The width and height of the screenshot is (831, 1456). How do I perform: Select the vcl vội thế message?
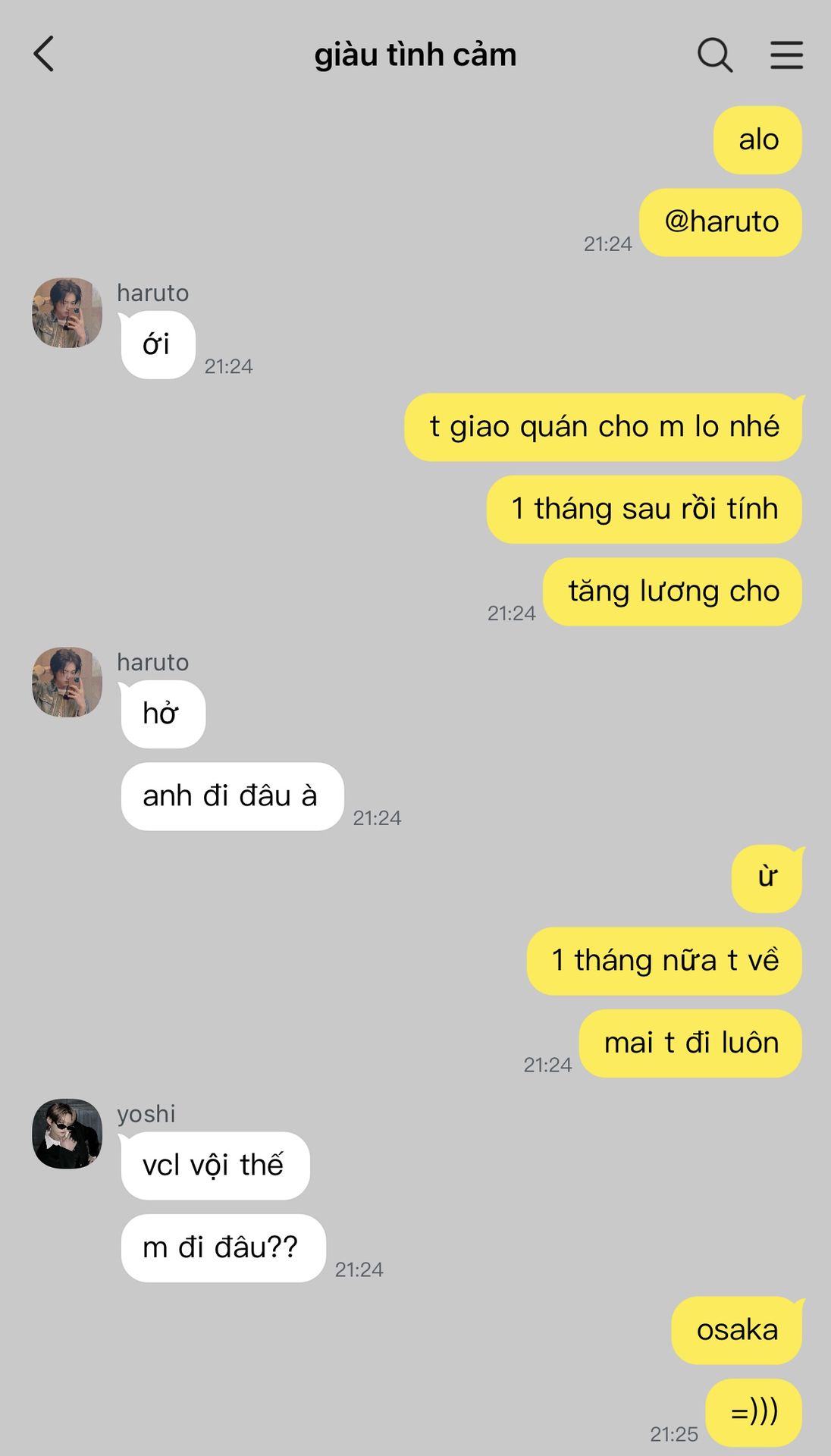215,1166
